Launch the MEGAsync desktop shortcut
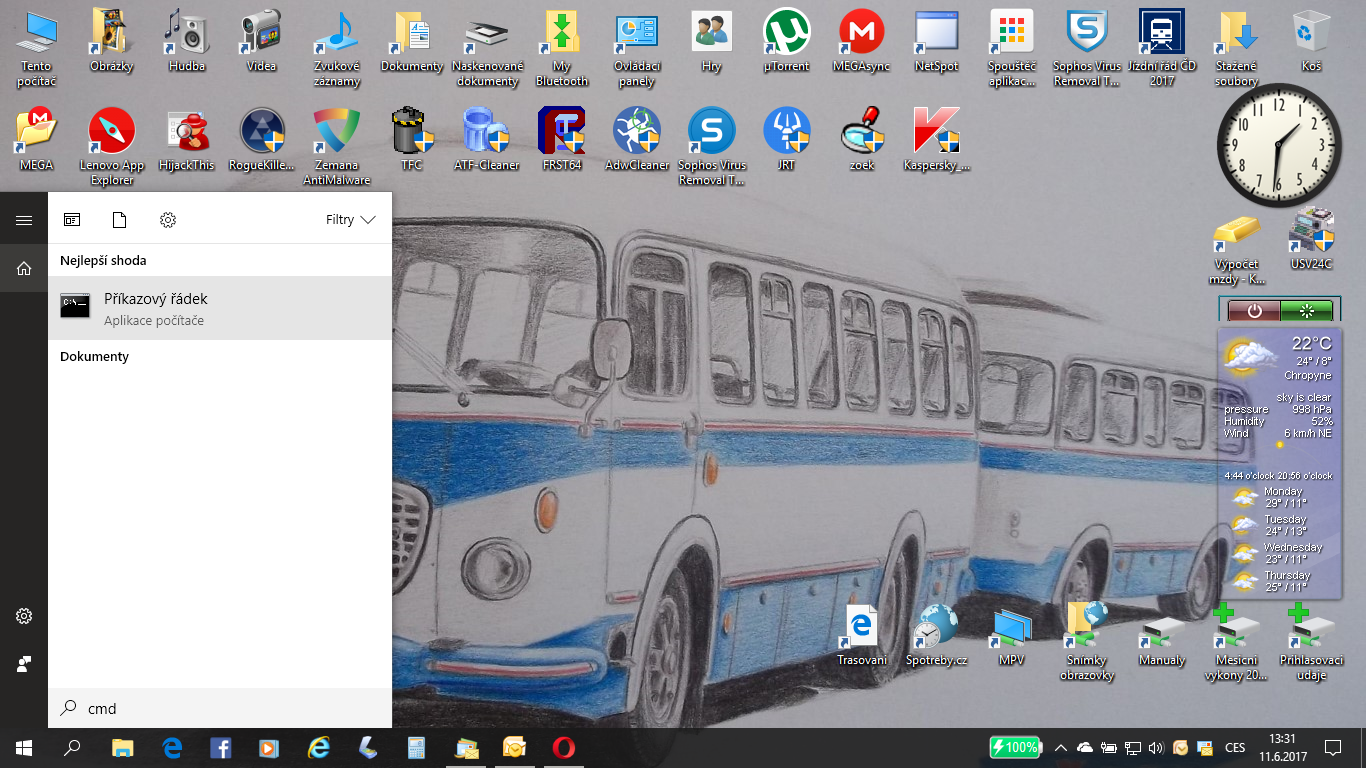1366x768 pixels. [x=861, y=40]
